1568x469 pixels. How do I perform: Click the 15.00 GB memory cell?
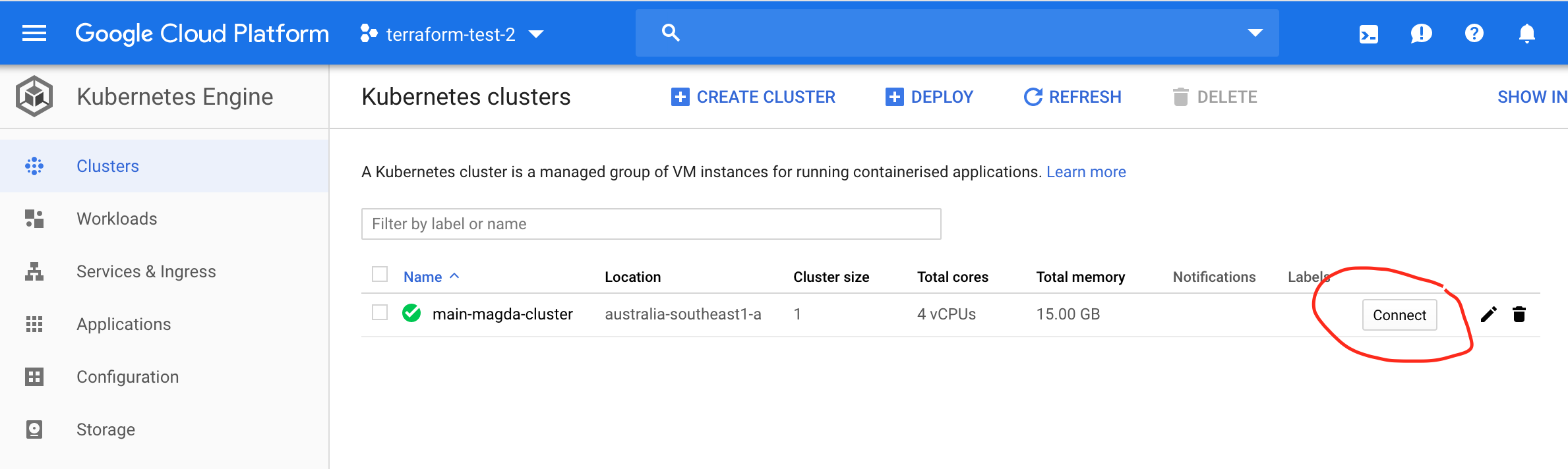click(1068, 314)
